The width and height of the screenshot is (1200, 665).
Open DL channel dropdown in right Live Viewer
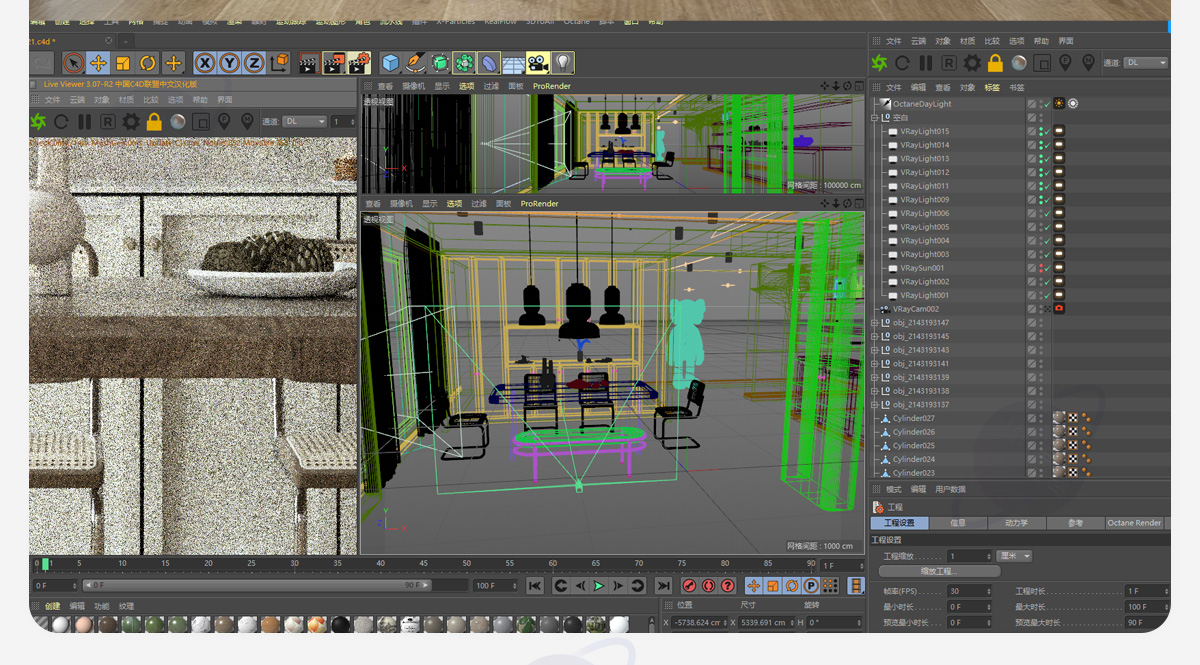(x=1146, y=62)
